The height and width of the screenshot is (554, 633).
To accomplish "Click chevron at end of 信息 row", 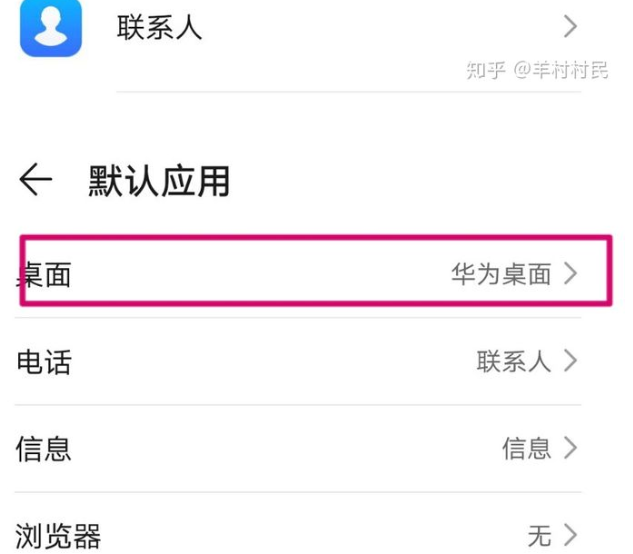I will [571, 447].
